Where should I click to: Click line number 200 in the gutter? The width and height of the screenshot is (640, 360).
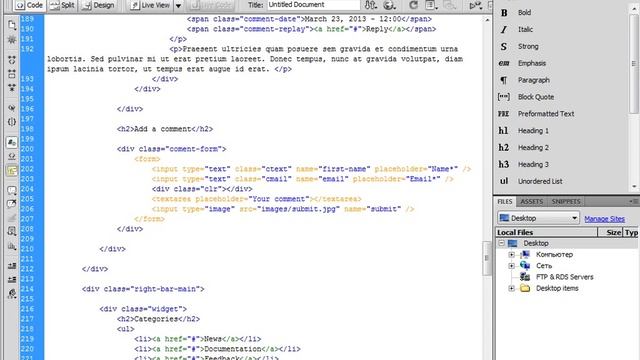coord(27,149)
